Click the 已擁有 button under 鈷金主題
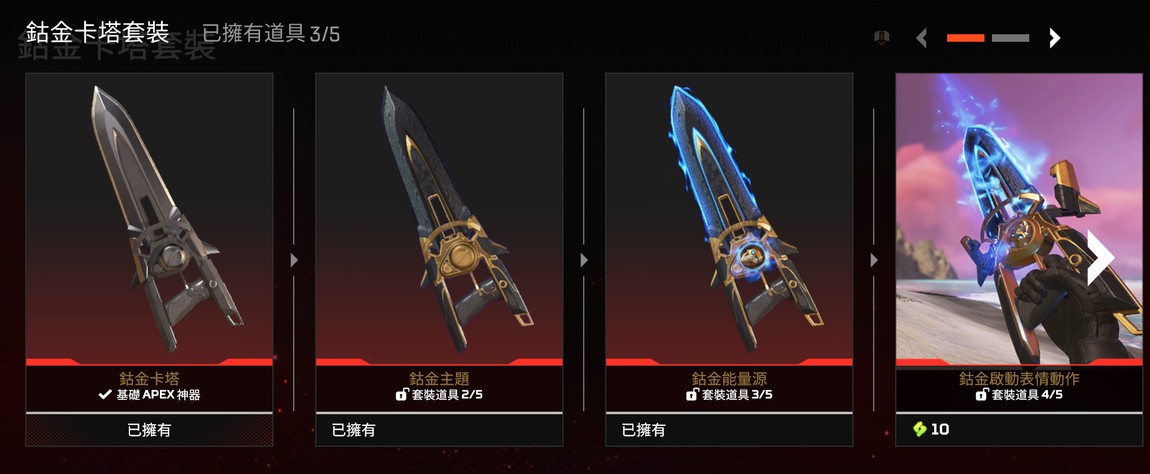1150x474 pixels. (x=439, y=430)
